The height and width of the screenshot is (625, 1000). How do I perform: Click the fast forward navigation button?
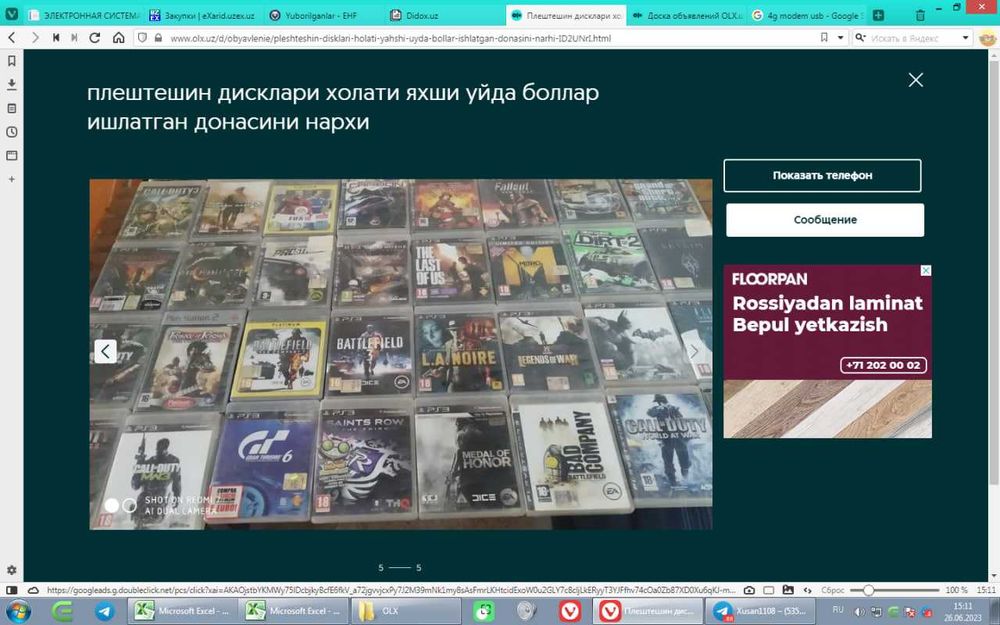tap(75, 38)
